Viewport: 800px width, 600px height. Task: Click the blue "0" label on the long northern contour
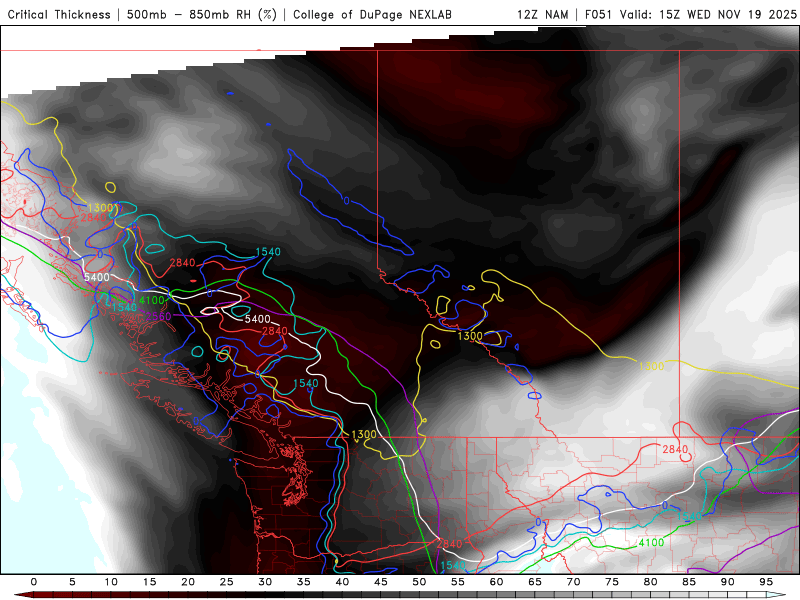pyautogui.click(x=346, y=201)
